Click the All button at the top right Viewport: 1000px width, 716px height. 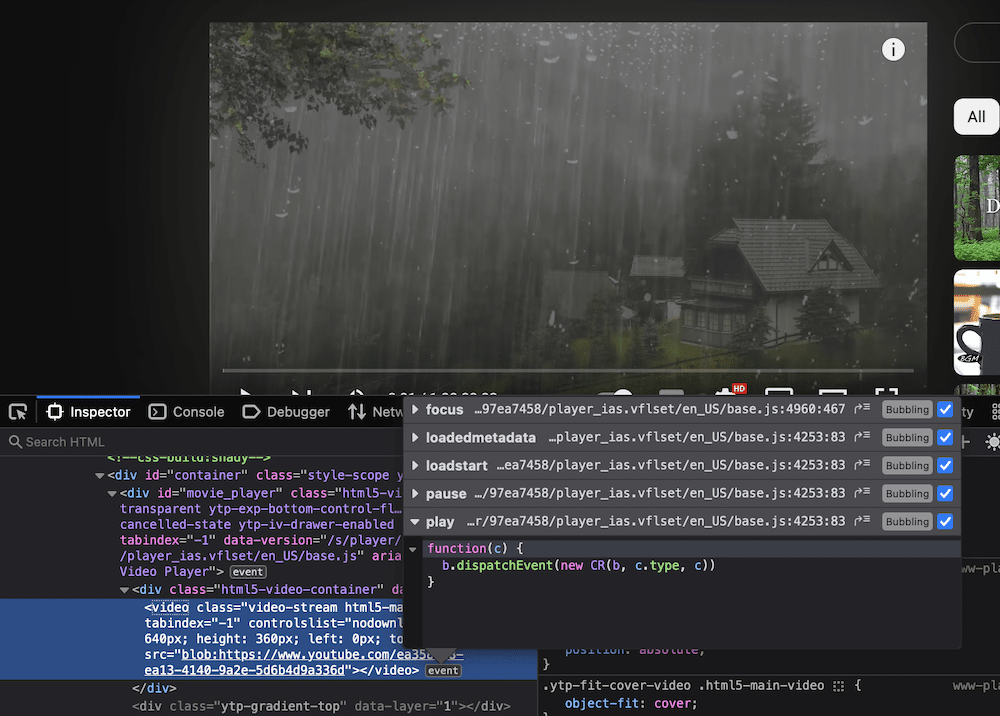point(976,117)
